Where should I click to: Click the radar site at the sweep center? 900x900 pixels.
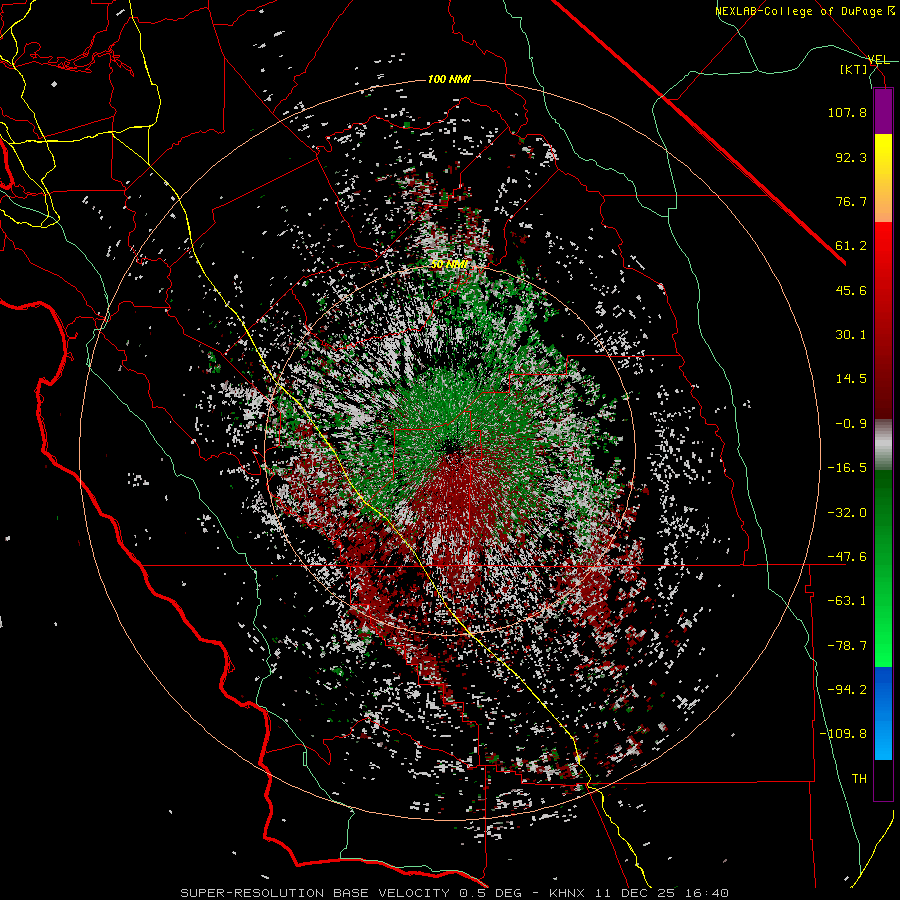(x=452, y=447)
